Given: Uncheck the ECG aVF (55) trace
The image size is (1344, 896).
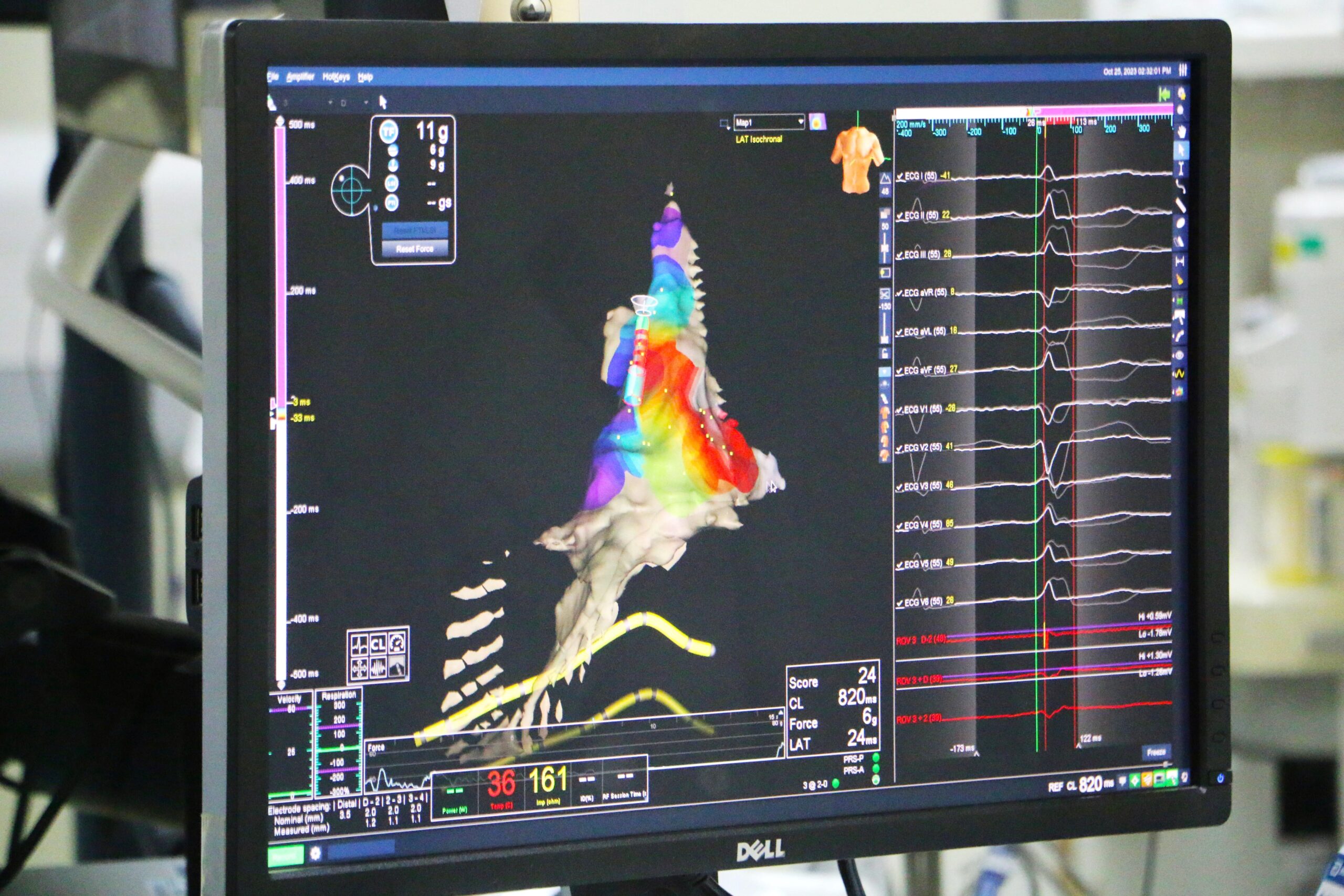Looking at the screenshot, I should pos(899,371).
